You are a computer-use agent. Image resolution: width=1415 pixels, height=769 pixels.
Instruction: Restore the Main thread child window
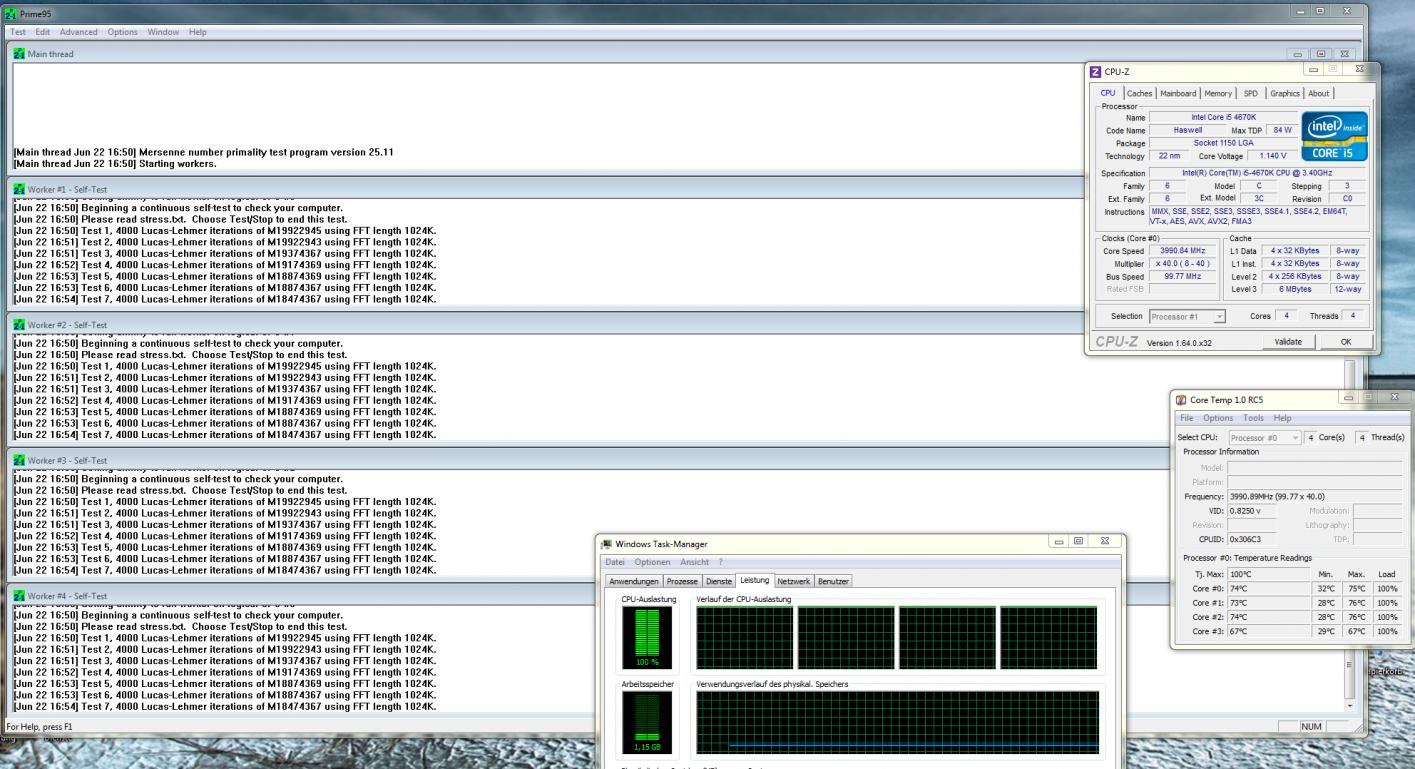pyautogui.click(x=1321, y=53)
